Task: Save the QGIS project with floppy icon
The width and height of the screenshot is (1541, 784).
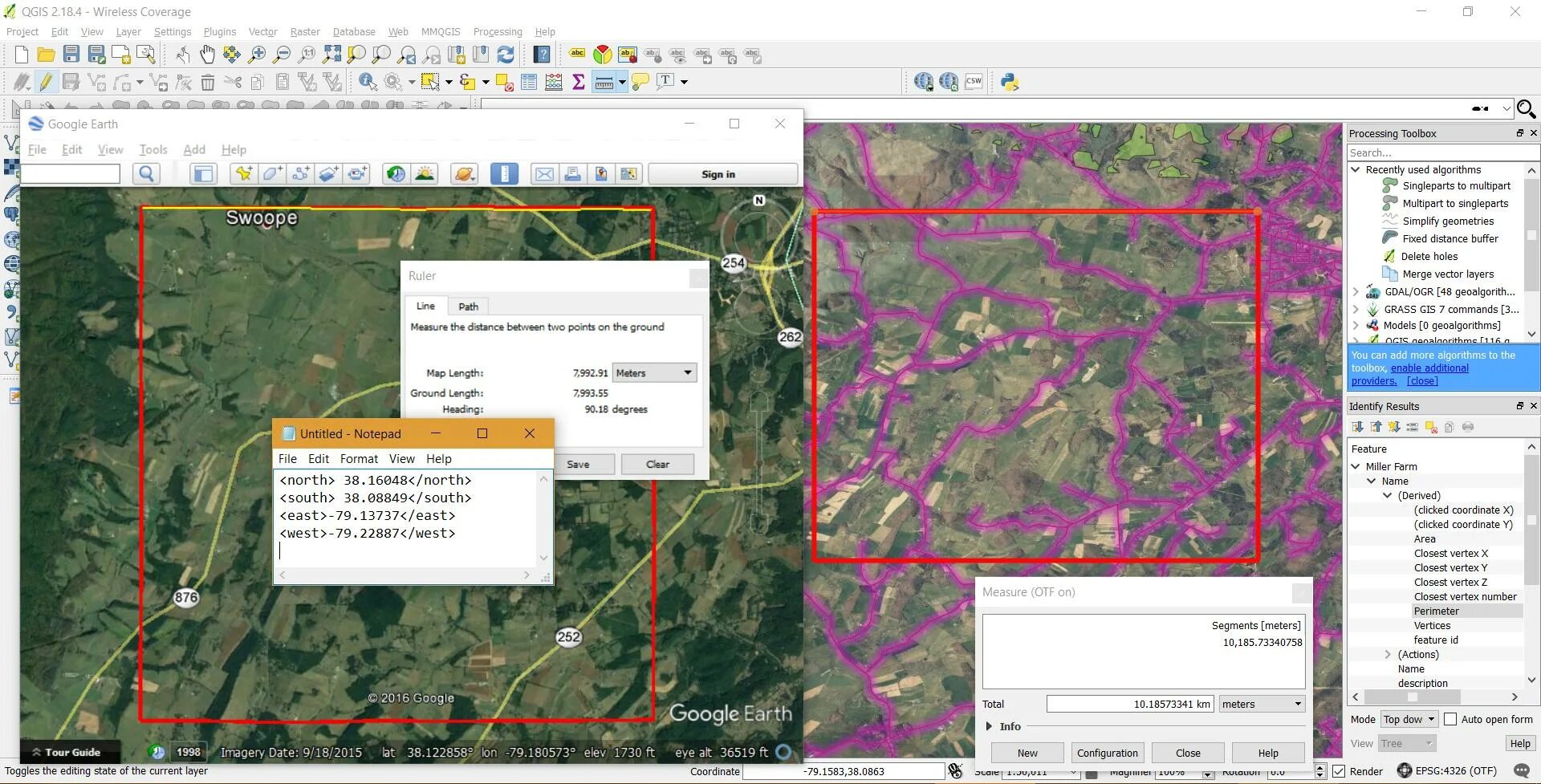Action: (x=71, y=55)
